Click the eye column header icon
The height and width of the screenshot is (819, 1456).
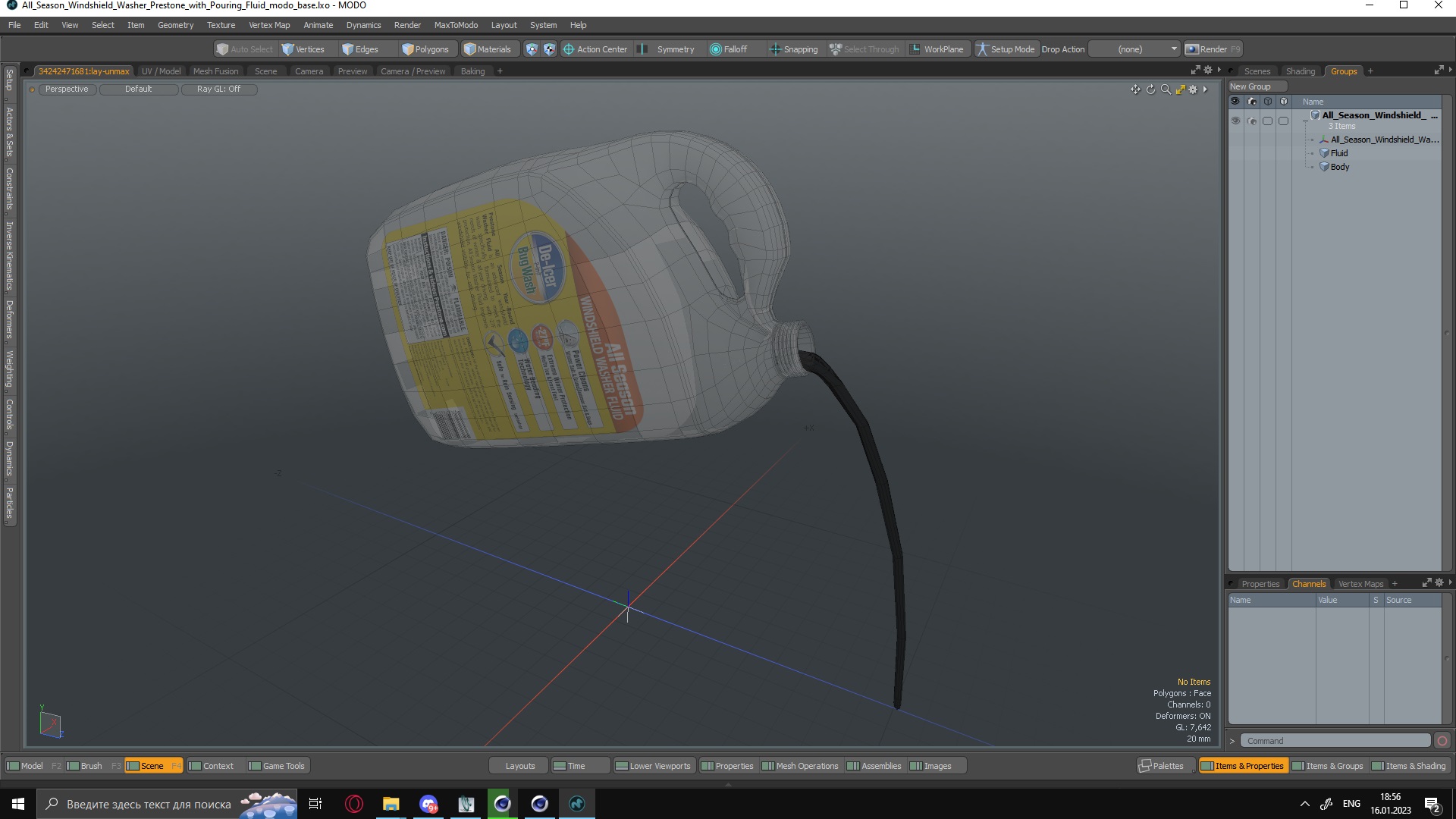(x=1235, y=102)
